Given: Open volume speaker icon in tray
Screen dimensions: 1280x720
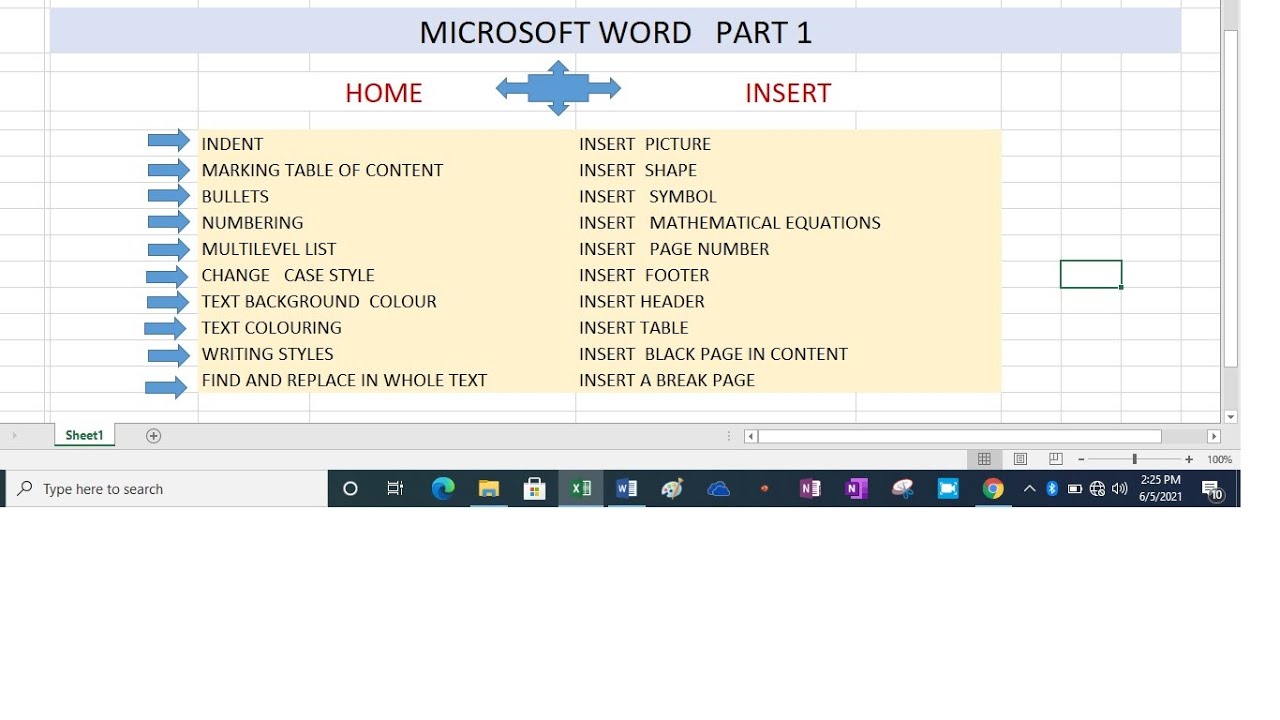Looking at the screenshot, I should (1119, 489).
